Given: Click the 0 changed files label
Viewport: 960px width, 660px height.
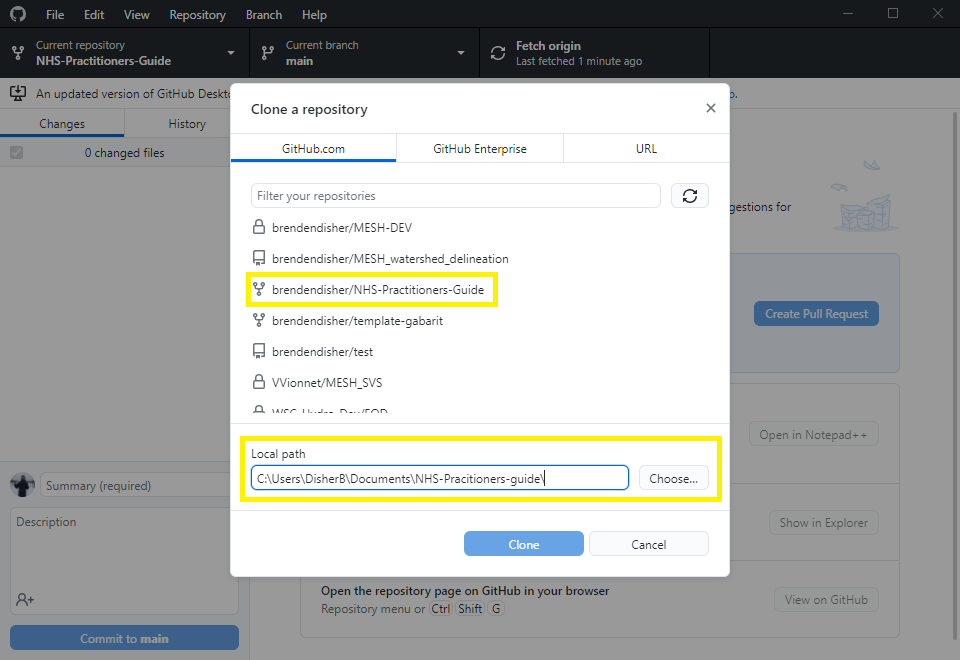Looking at the screenshot, I should (x=124, y=152).
